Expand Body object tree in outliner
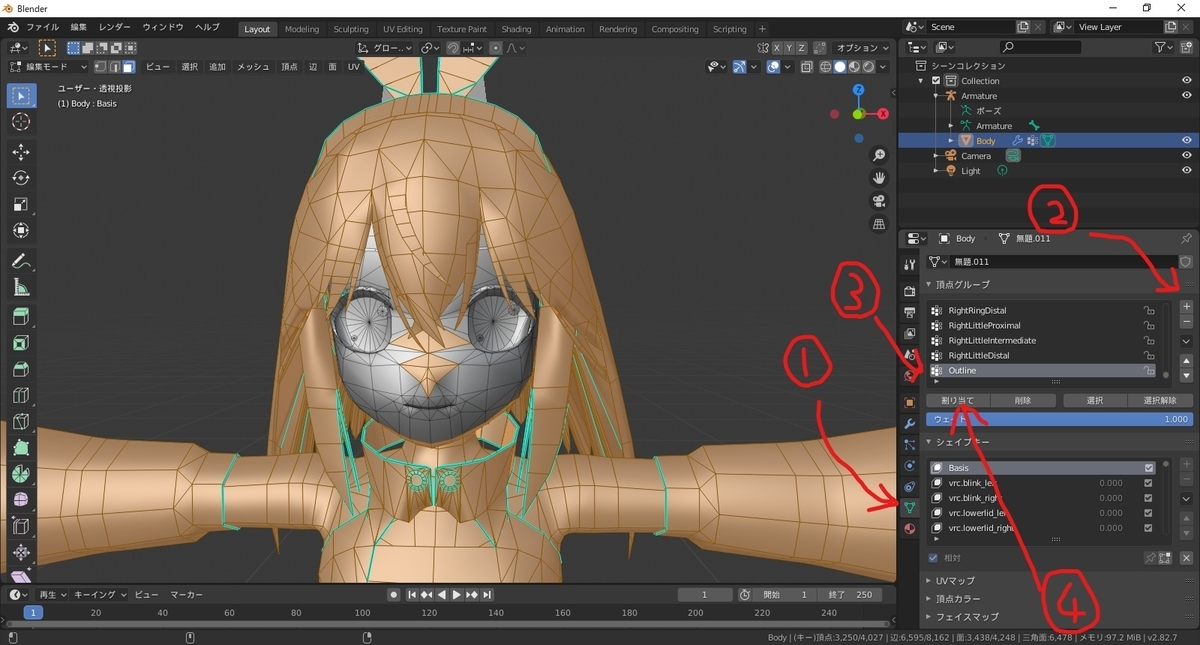This screenshot has width=1200, height=645. [x=951, y=141]
